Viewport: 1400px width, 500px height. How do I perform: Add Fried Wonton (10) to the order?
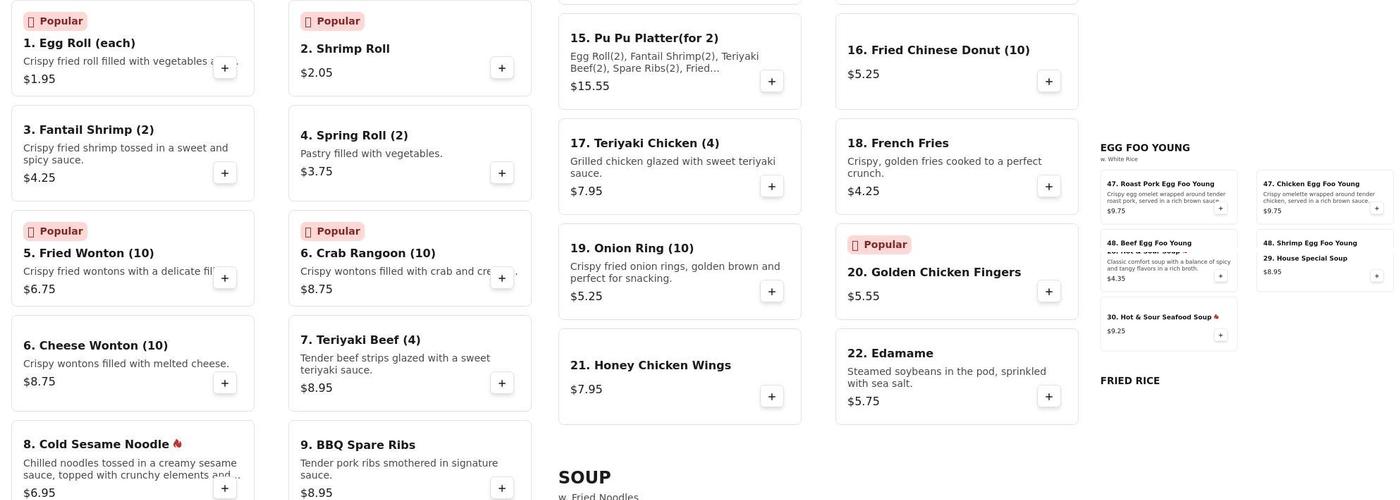click(225, 278)
